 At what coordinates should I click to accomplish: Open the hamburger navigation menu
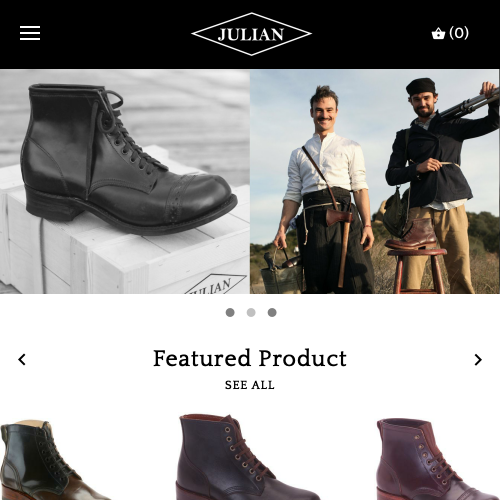click(x=30, y=33)
